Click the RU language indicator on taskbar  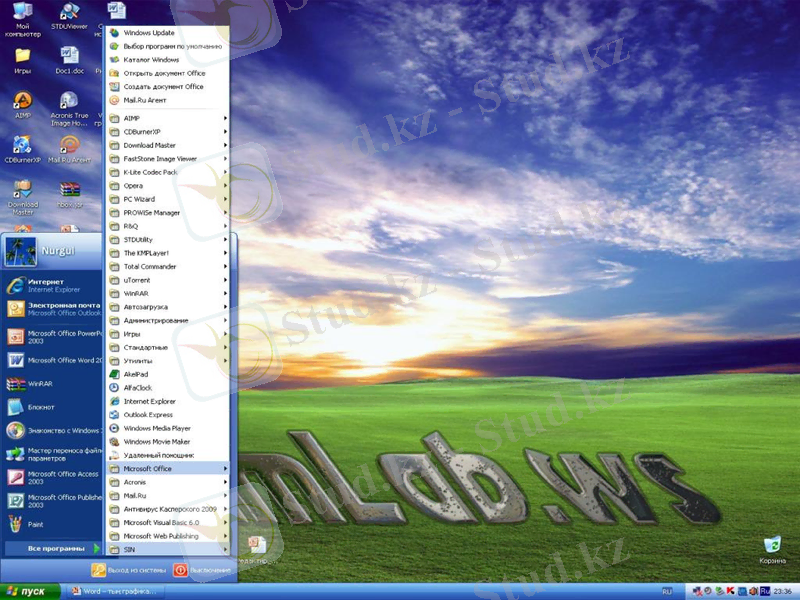click(x=667, y=592)
